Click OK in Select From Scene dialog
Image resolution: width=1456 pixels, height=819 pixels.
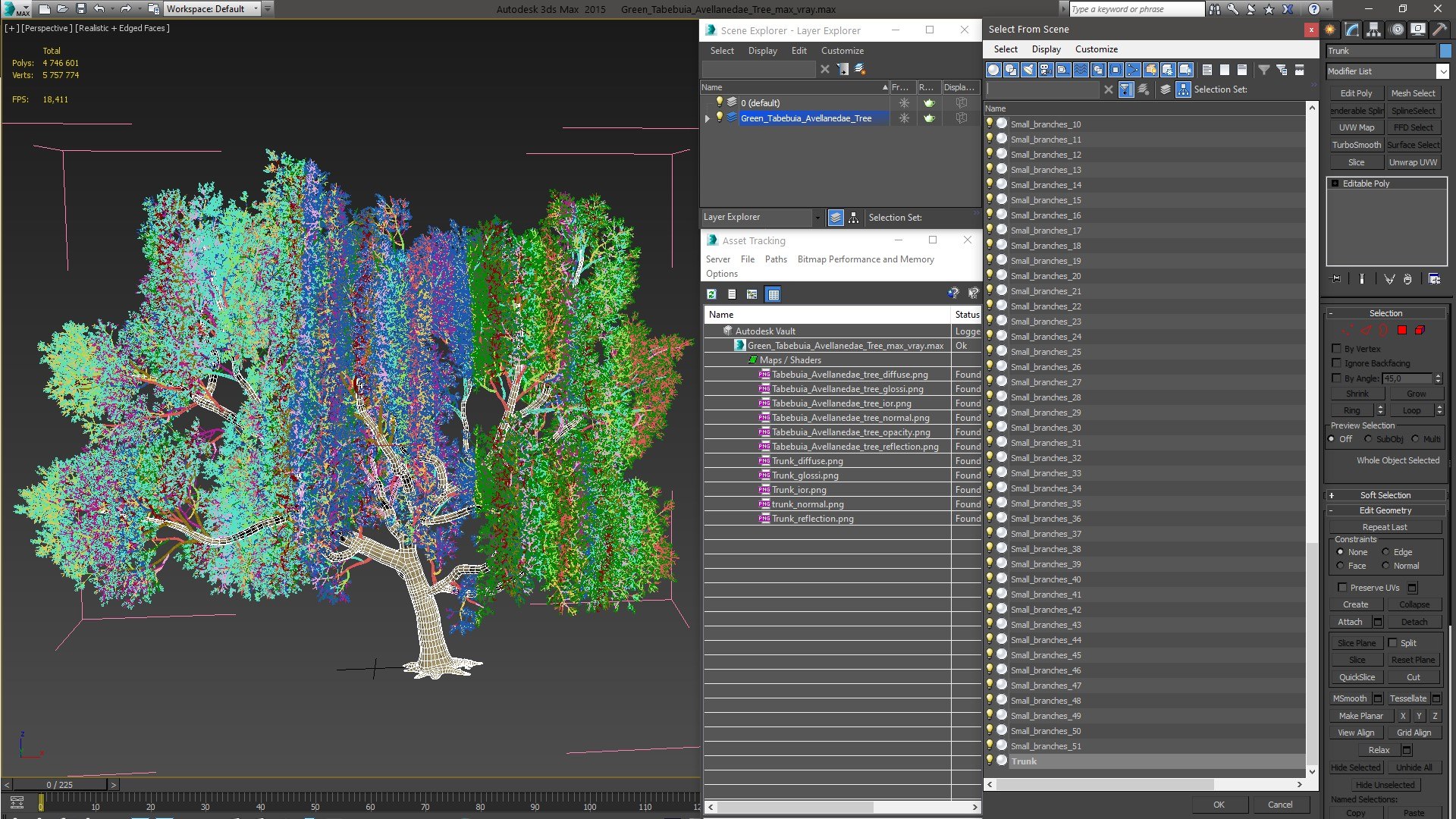point(1218,805)
